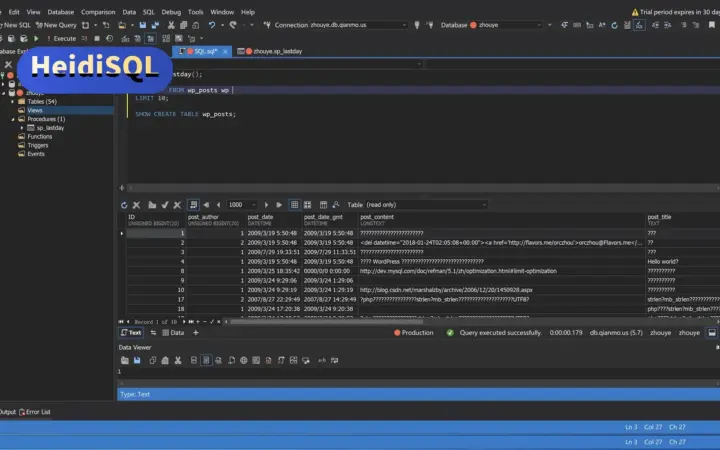Open the Database menu
Viewport: 720px width, 450px height.
click(x=61, y=12)
